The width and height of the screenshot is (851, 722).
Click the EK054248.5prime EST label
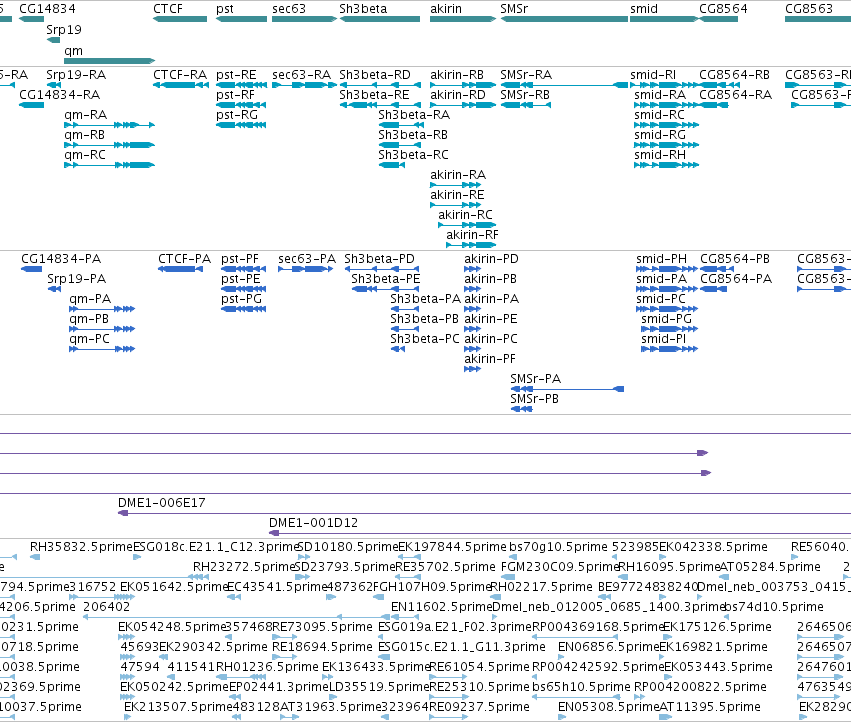click(172, 626)
